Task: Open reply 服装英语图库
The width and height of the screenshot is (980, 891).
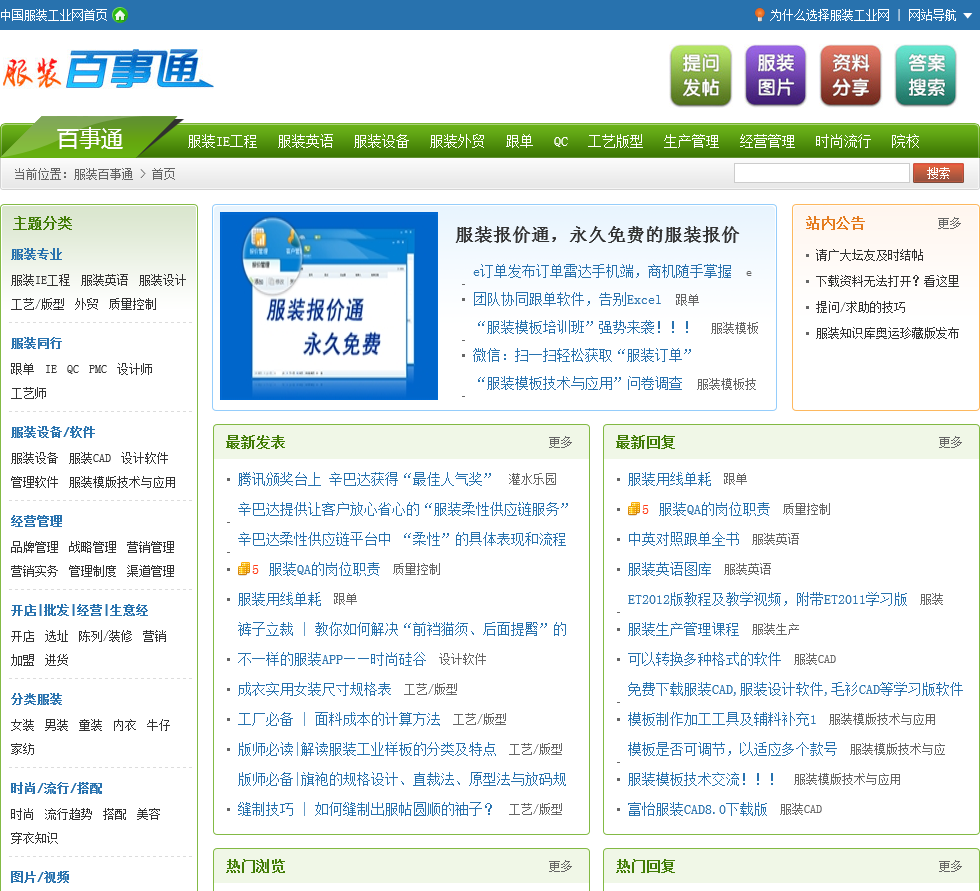Action: tap(669, 569)
